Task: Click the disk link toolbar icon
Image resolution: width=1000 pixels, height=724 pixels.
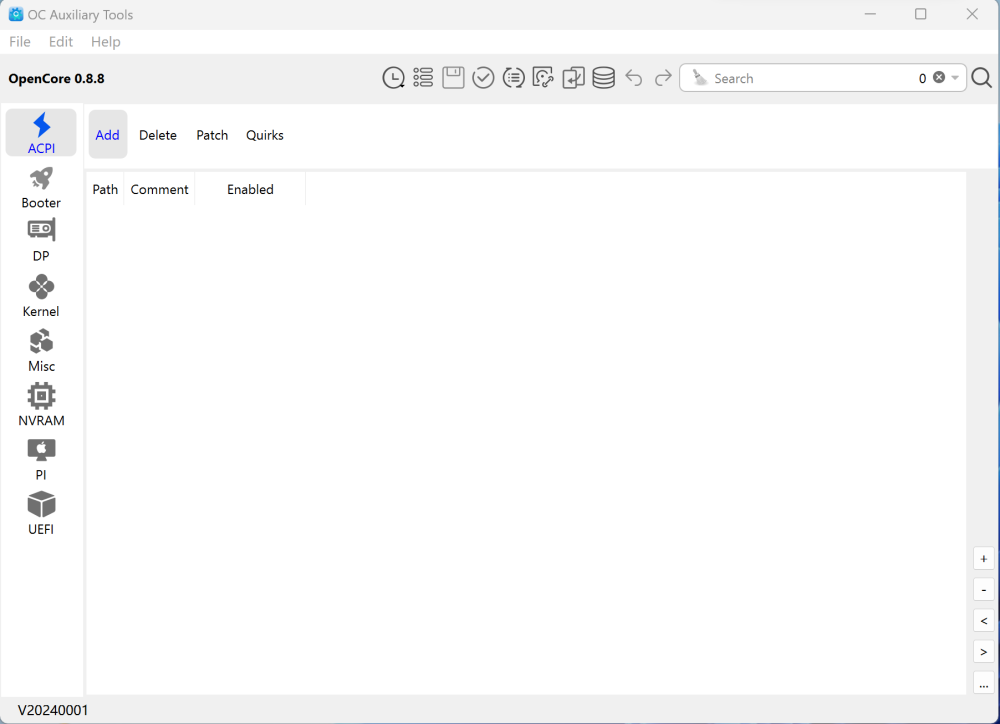Action: point(543,78)
